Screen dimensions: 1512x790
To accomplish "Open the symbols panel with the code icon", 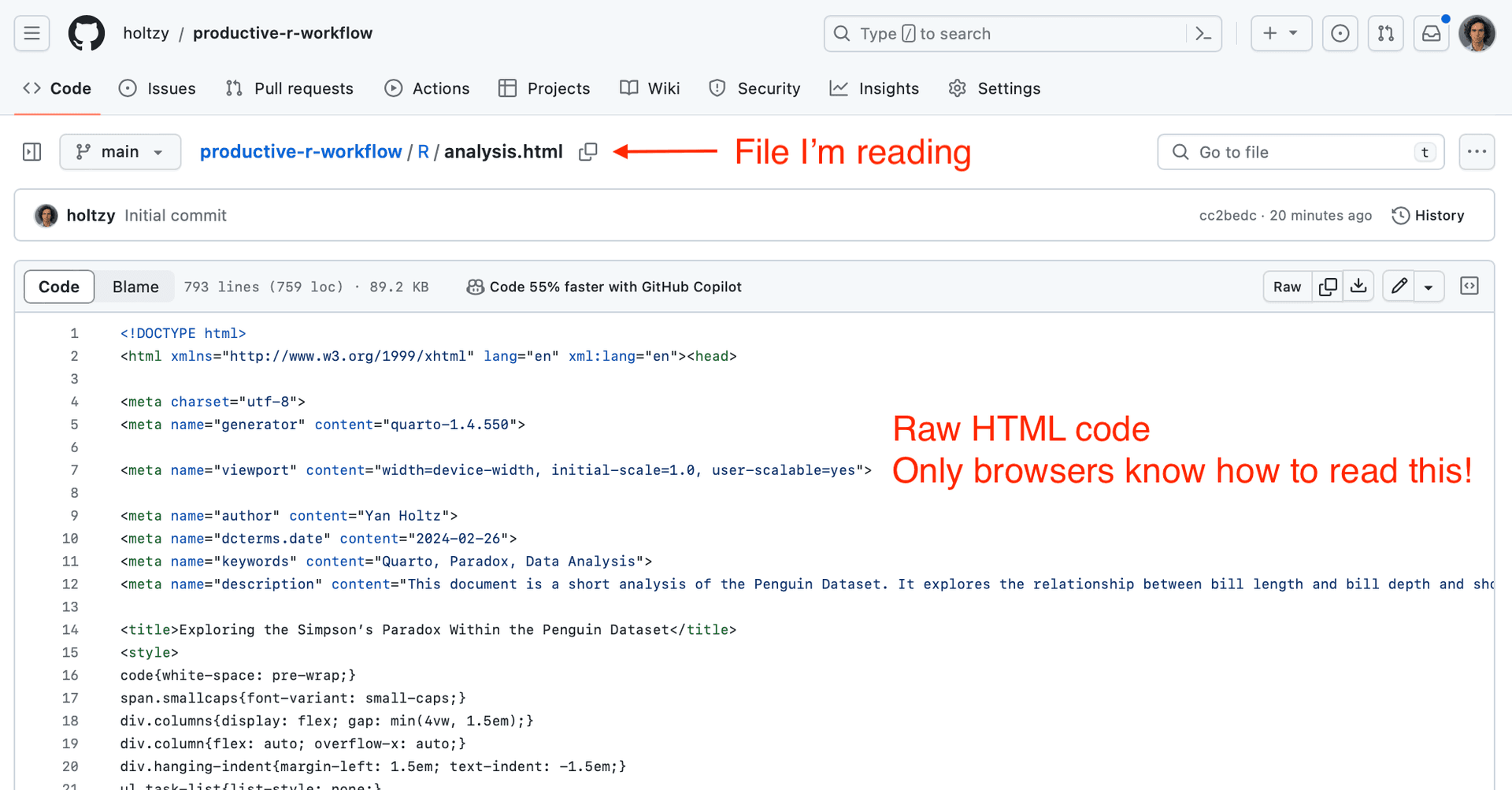I will tap(1469, 286).
